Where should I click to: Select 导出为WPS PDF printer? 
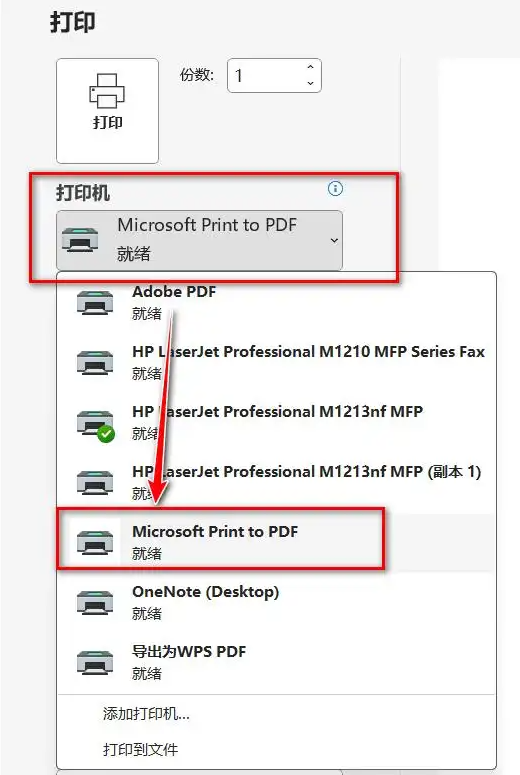coord(276,662)
